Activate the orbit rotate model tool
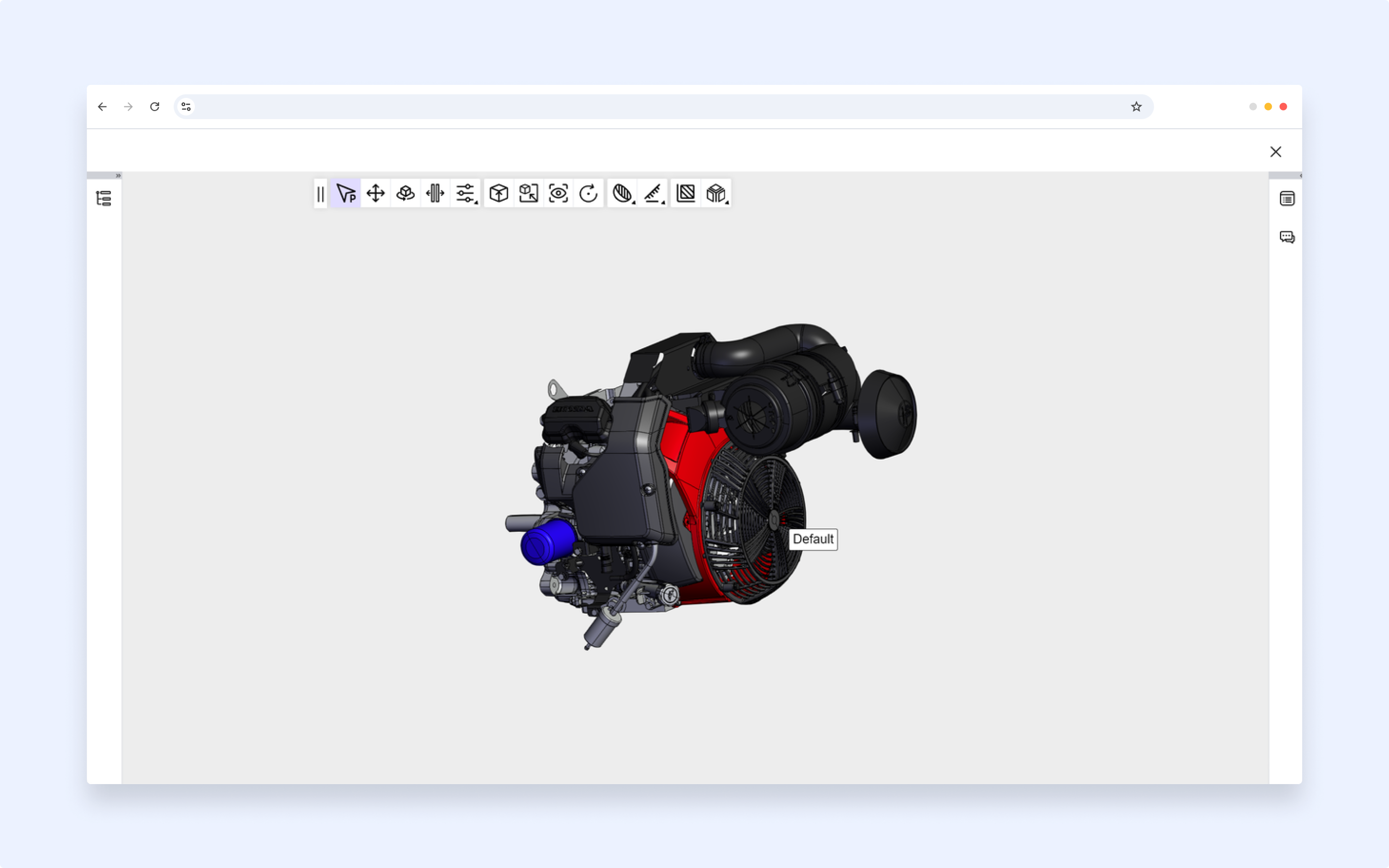 tap(405, 193)
